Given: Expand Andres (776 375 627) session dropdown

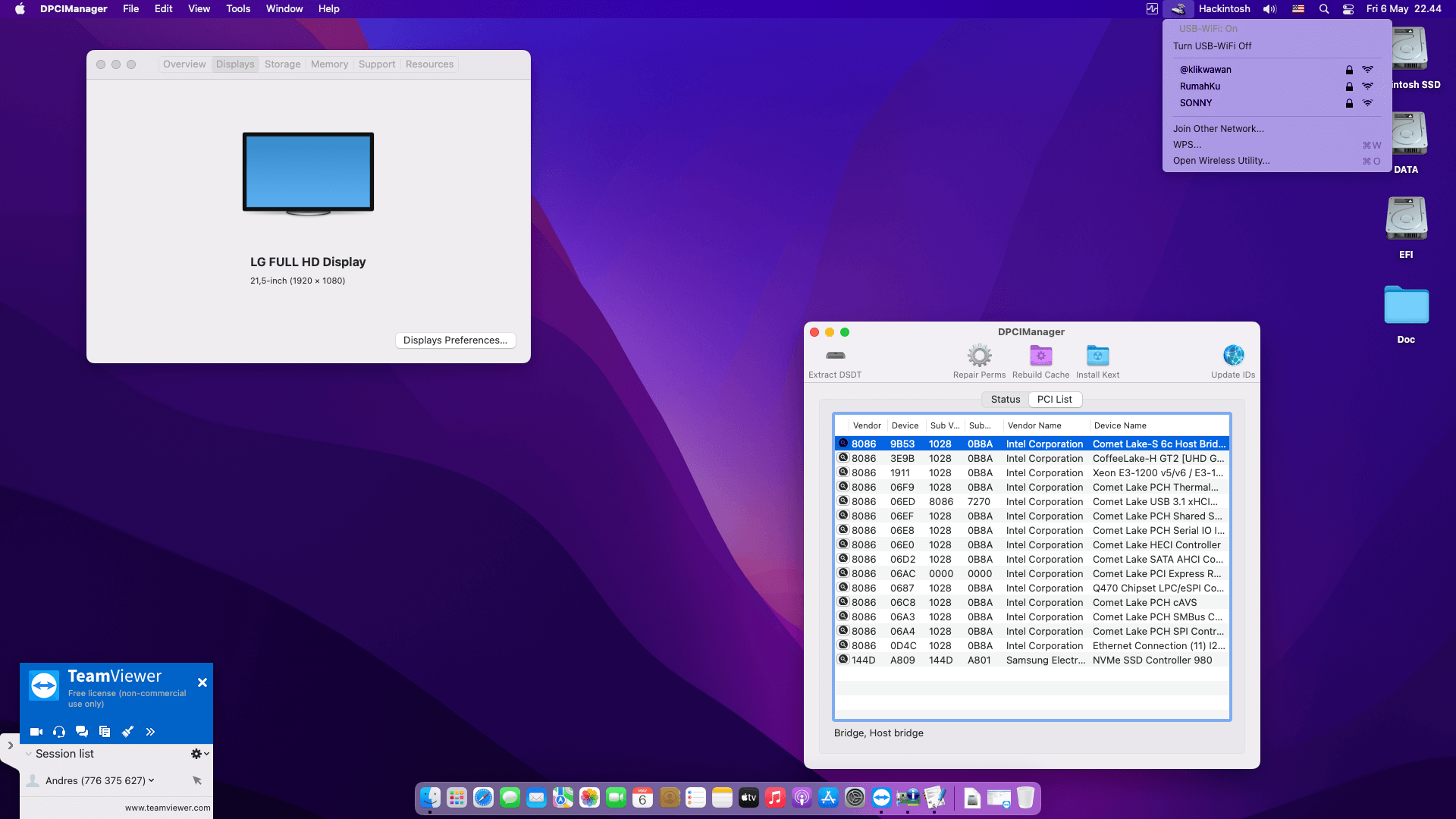Looking at the screenshot, I should point(152,780).
